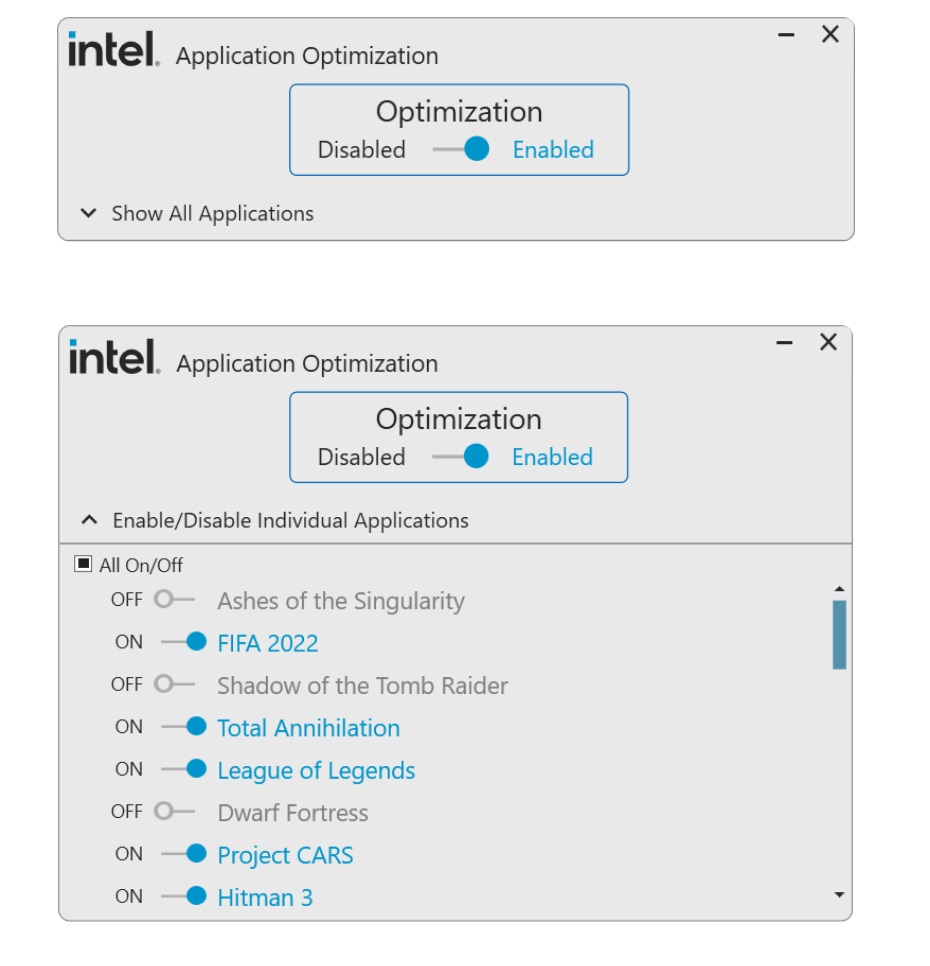Viewport: 930px width, 966px height.
Task: Select the Ashes of the Singularity name
Action: pos(341,601)
